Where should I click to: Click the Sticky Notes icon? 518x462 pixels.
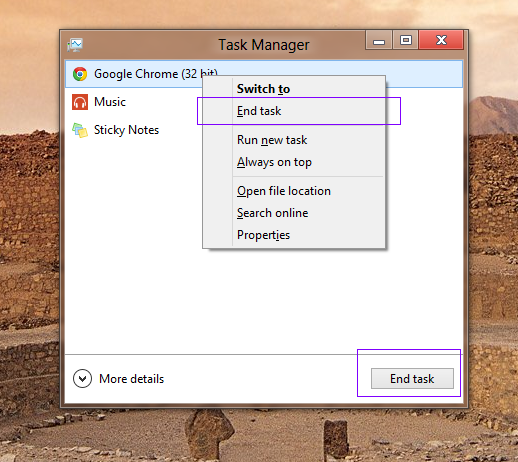click(x=80, y=130)
